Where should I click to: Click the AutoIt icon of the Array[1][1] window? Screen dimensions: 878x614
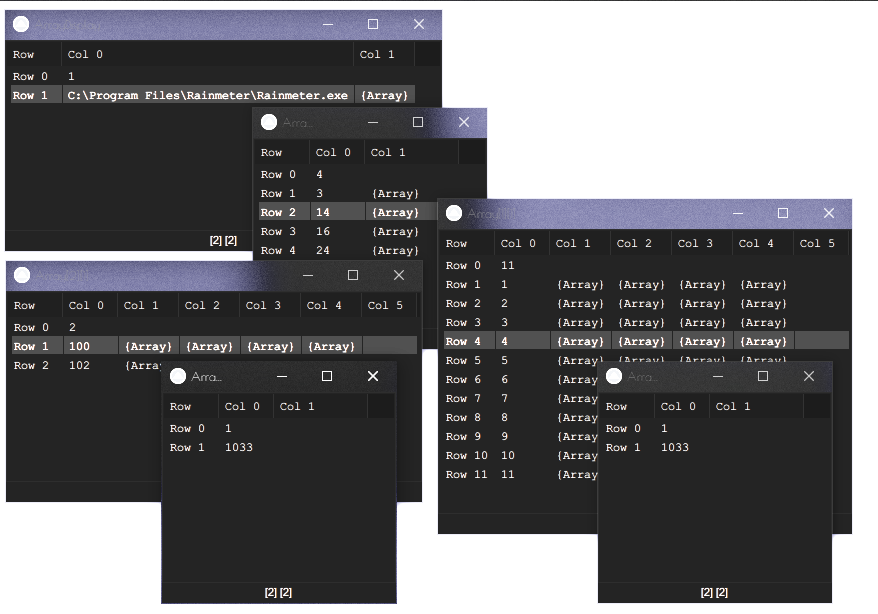[454, 213]
